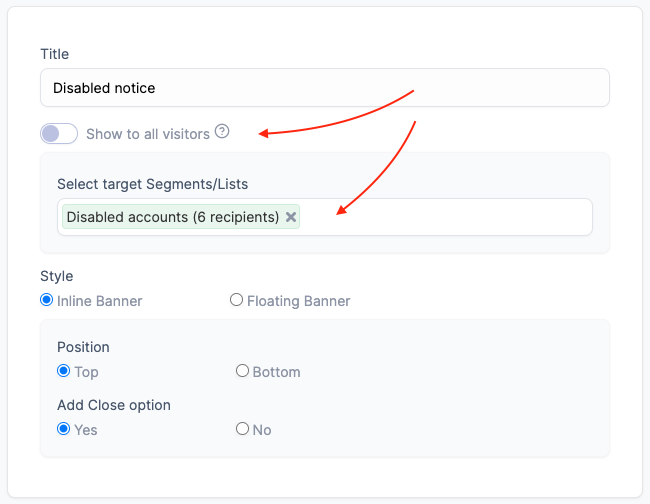Click the Title field label
This screenshot has height=504, width=650.
tap(54, 54)
